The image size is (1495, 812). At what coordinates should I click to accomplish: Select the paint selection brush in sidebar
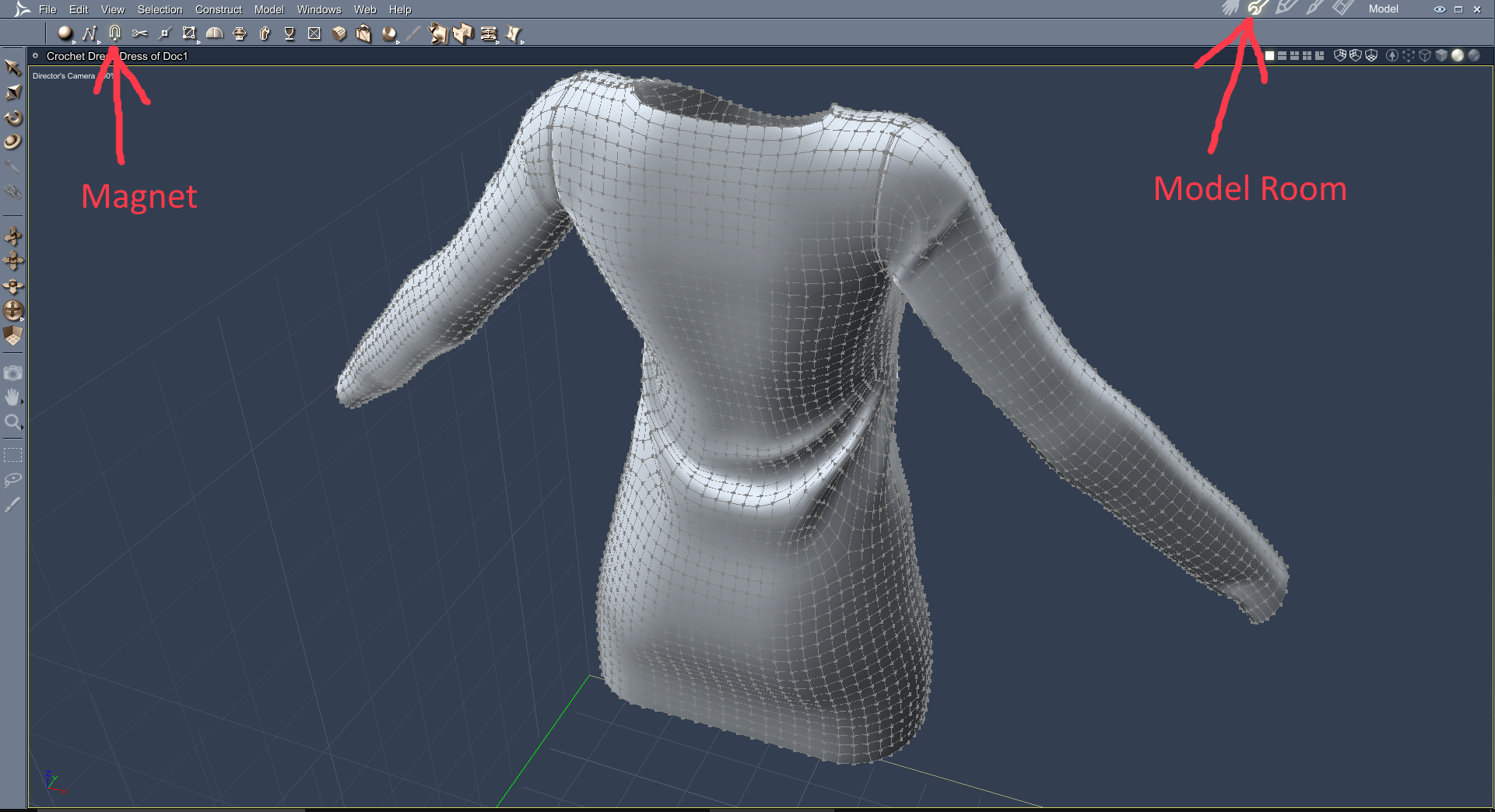(12, 505)
